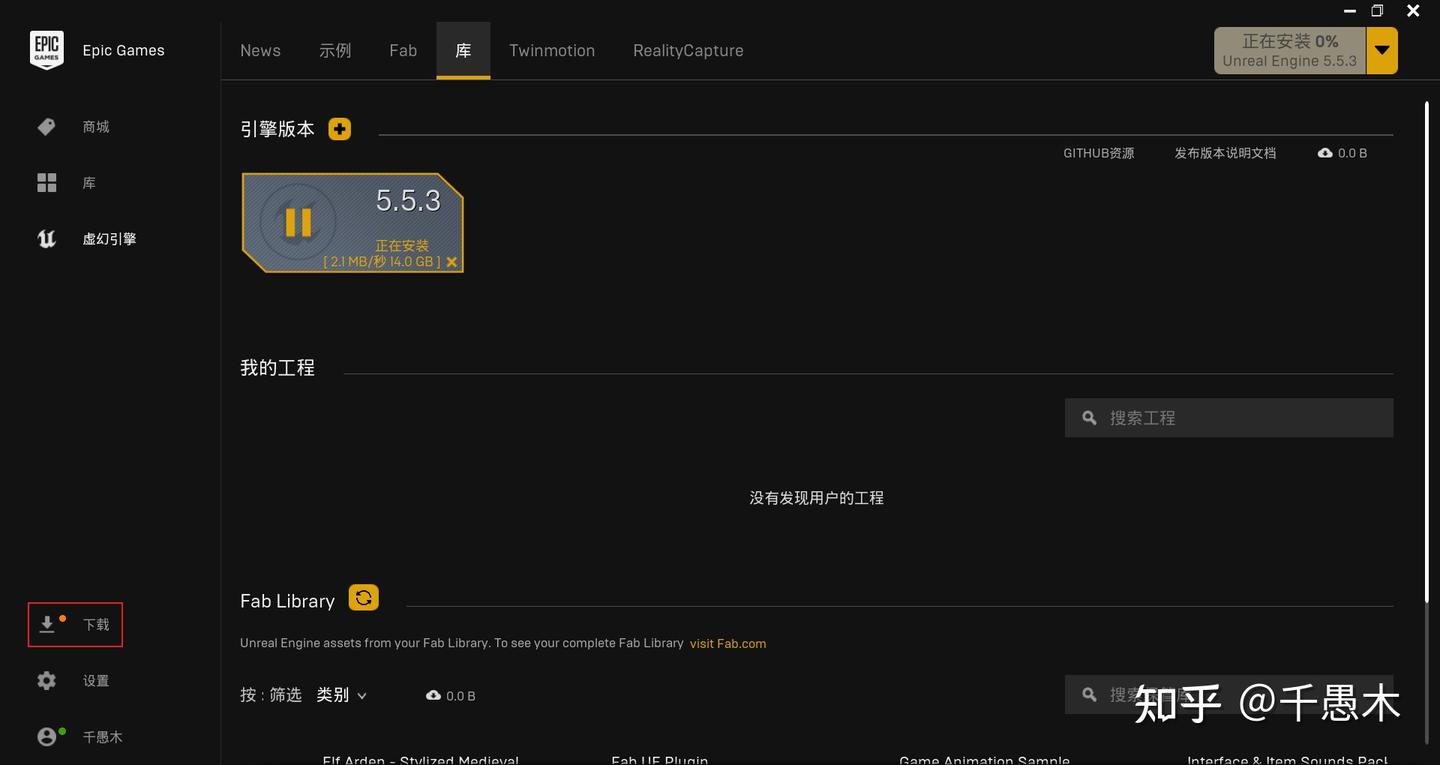Expand the Unreal Engine 5.5.3 install dropdown

tap(1382, 49)
